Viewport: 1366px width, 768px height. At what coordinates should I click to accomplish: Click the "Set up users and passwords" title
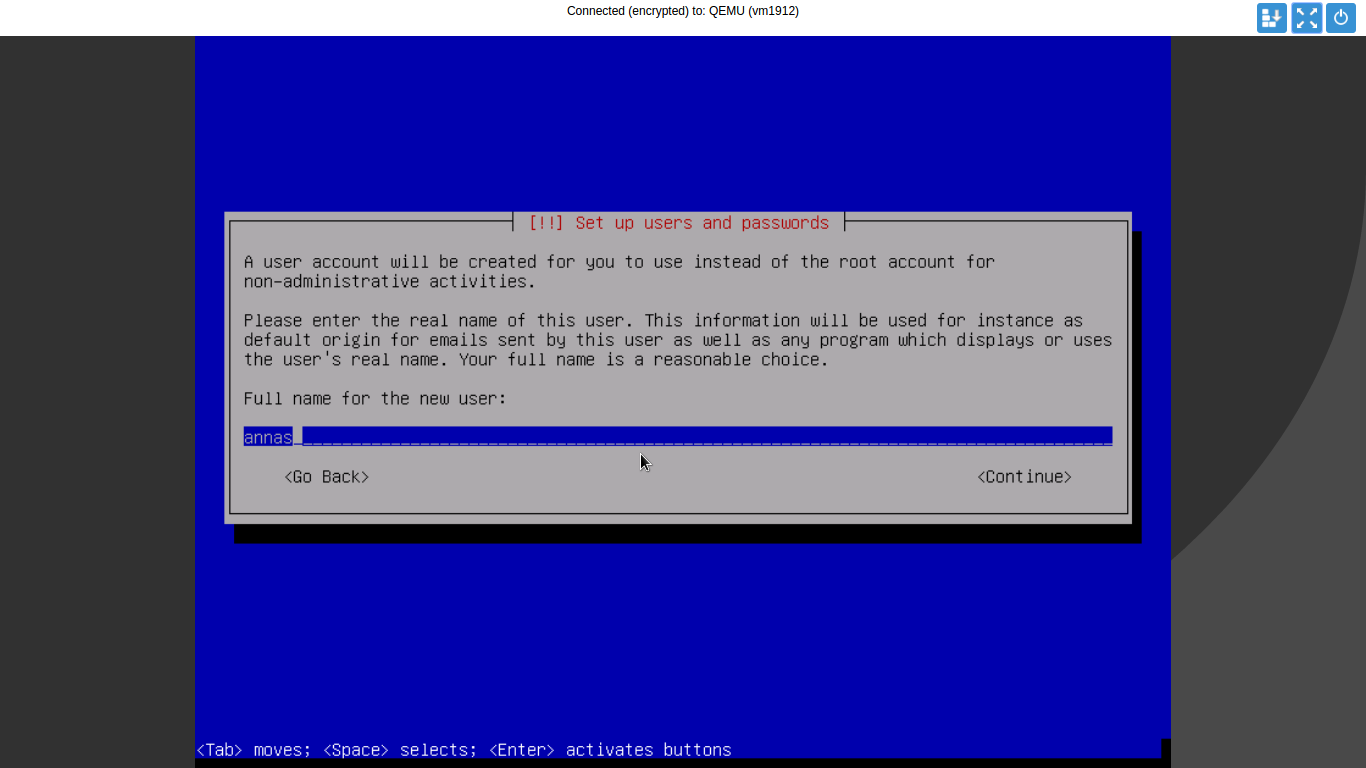point(702,223)
